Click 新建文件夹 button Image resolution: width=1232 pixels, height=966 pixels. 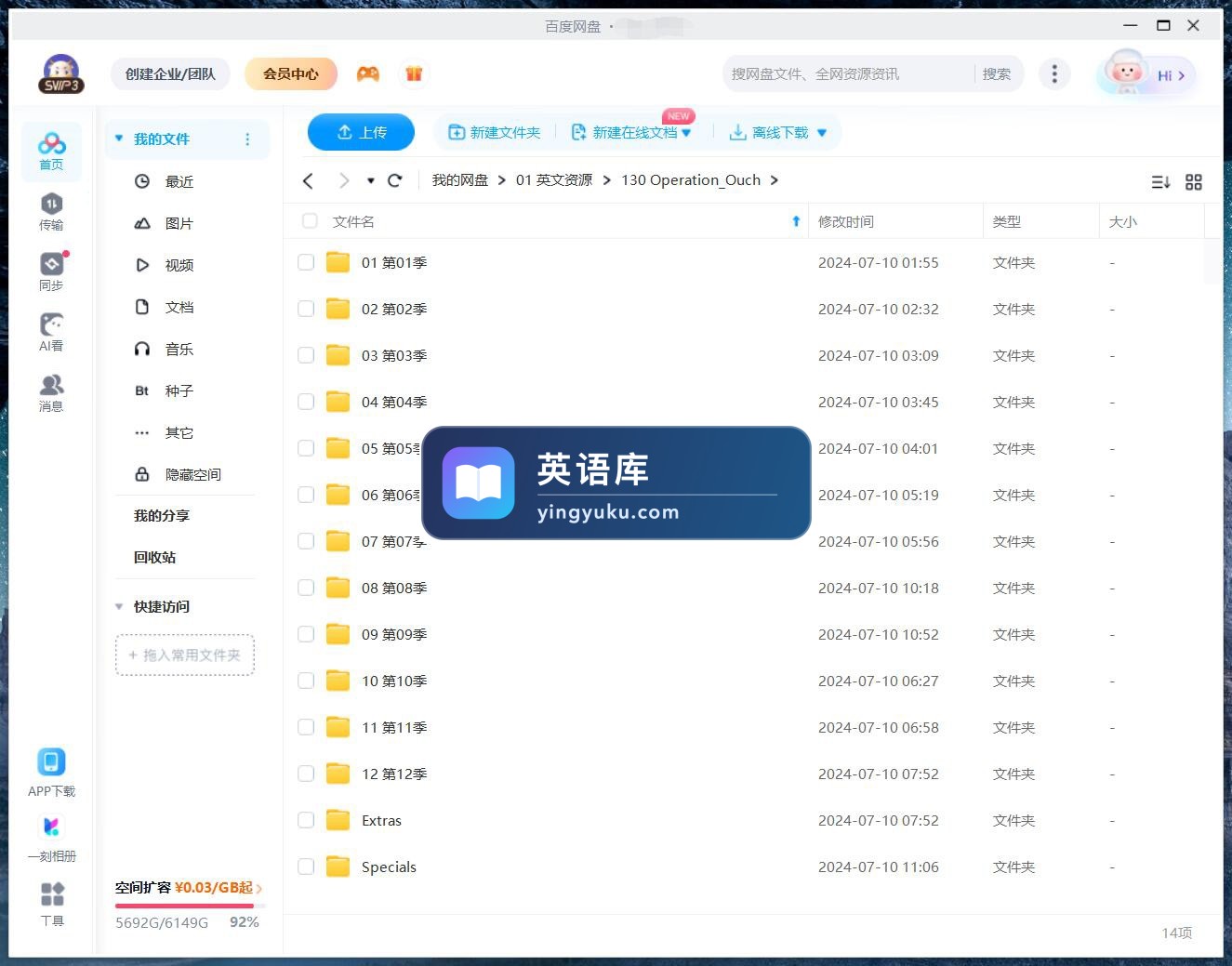[495, 133]
